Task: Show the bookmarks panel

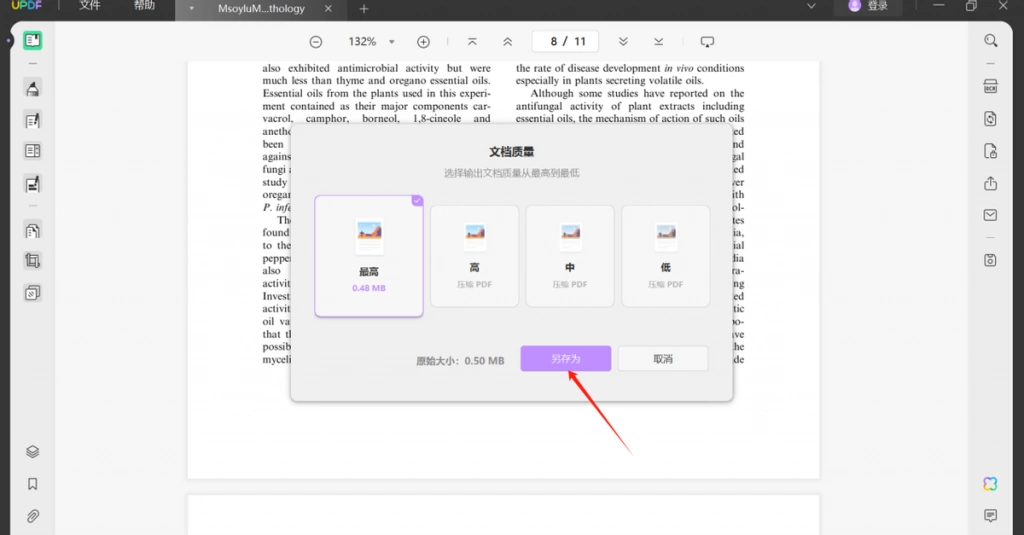Action: pos(33,484)
